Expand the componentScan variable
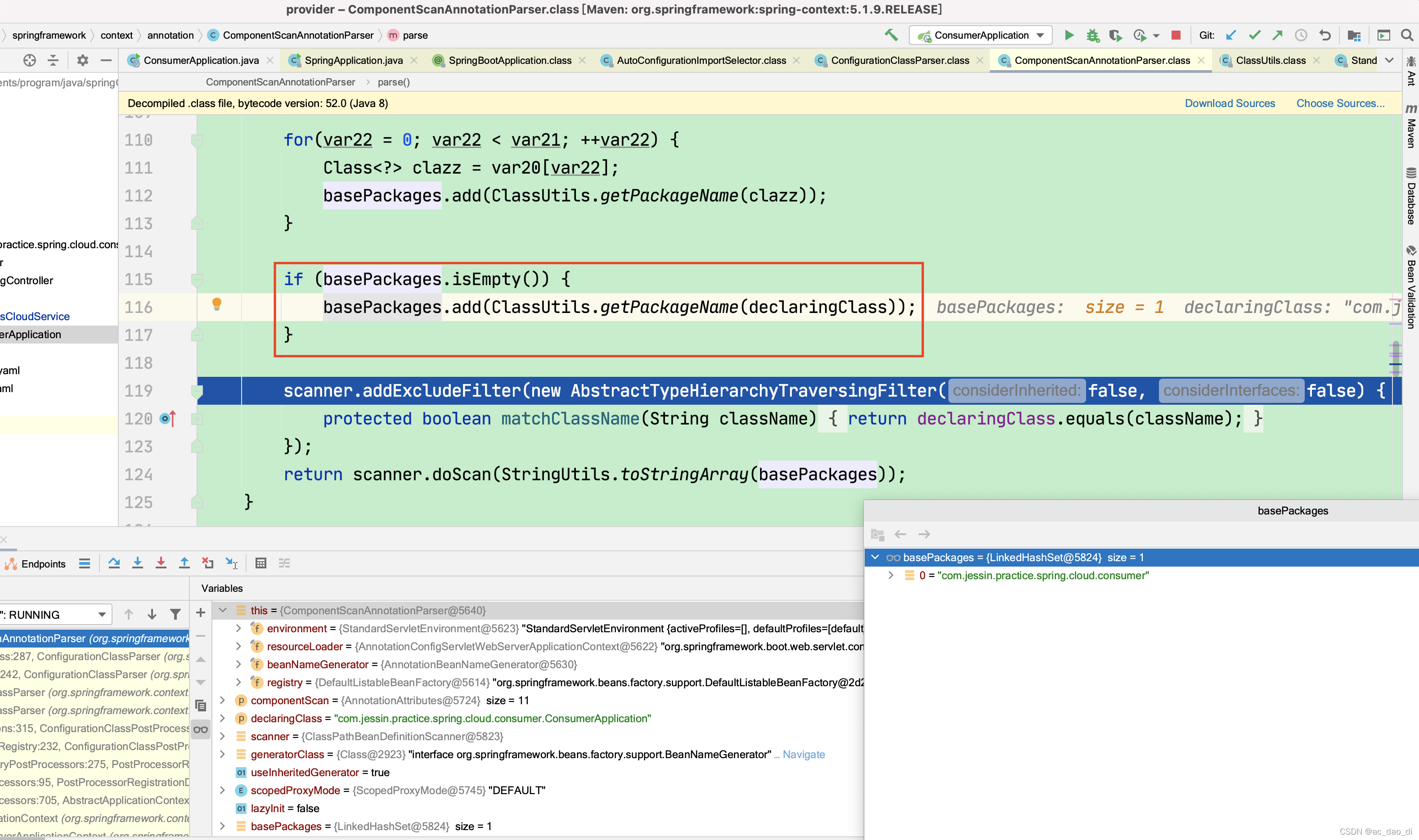The image size is (1419, 840). point(223,700)
